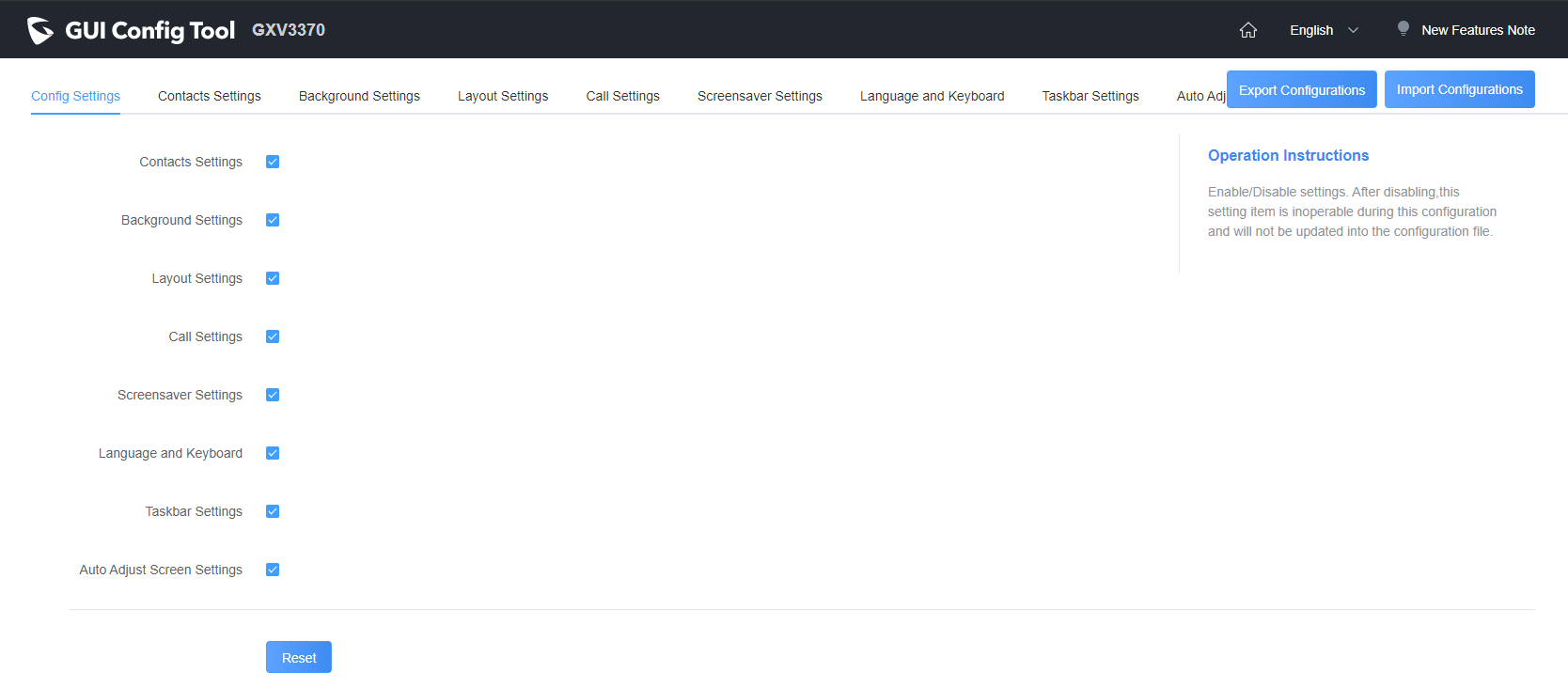Click the Background Settings row label
This screenshot has width=1568, height=688.
point(181,220)
